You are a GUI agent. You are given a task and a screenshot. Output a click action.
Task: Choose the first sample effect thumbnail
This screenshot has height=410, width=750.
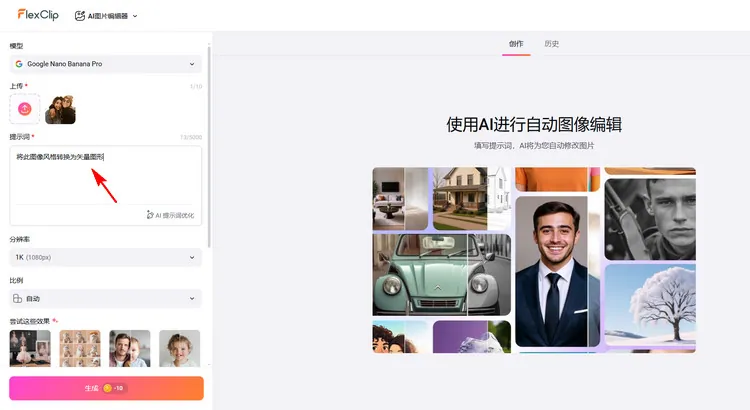(30, 348)
